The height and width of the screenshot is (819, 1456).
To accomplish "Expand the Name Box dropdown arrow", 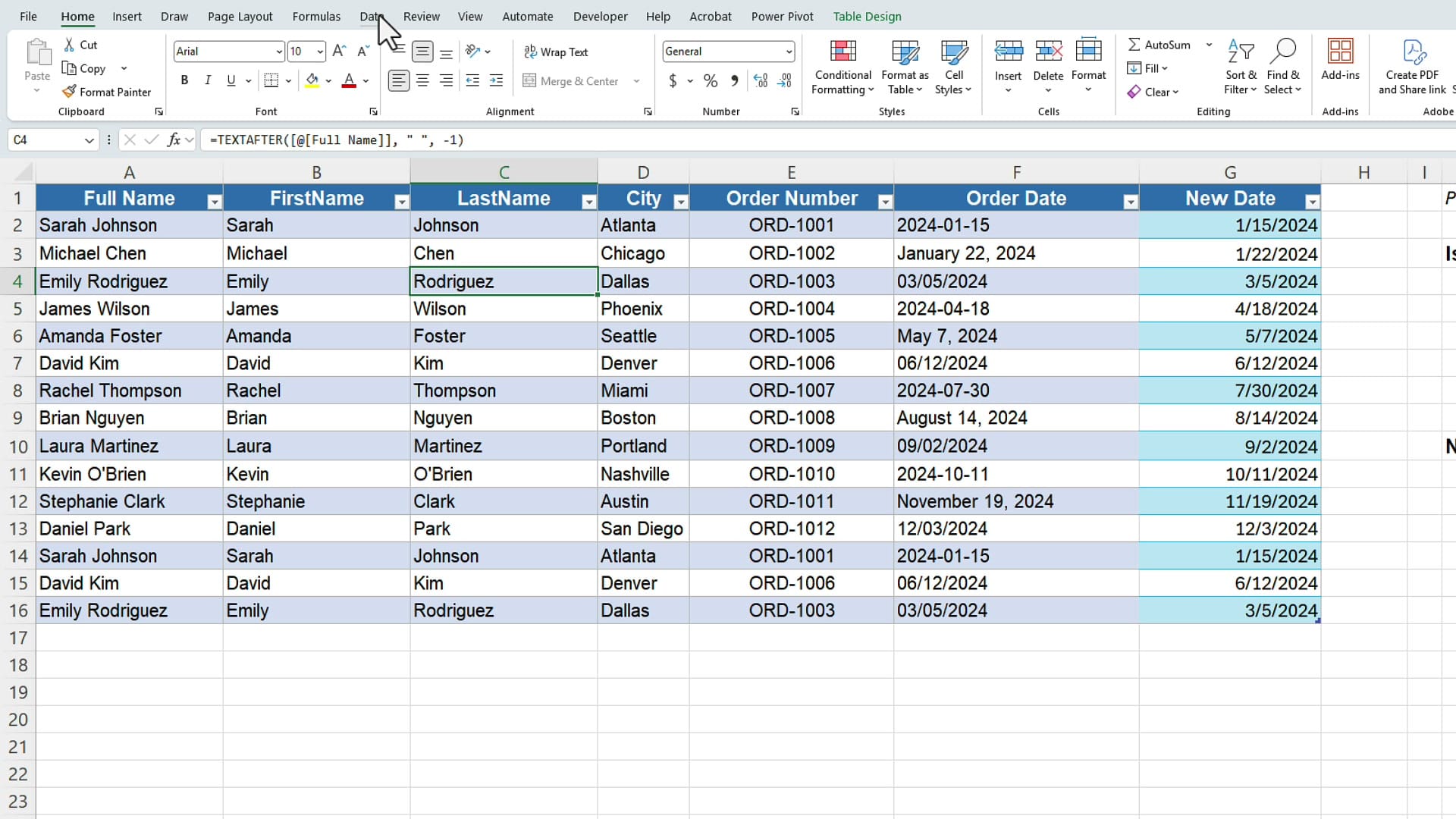I will tap(89, 140).
